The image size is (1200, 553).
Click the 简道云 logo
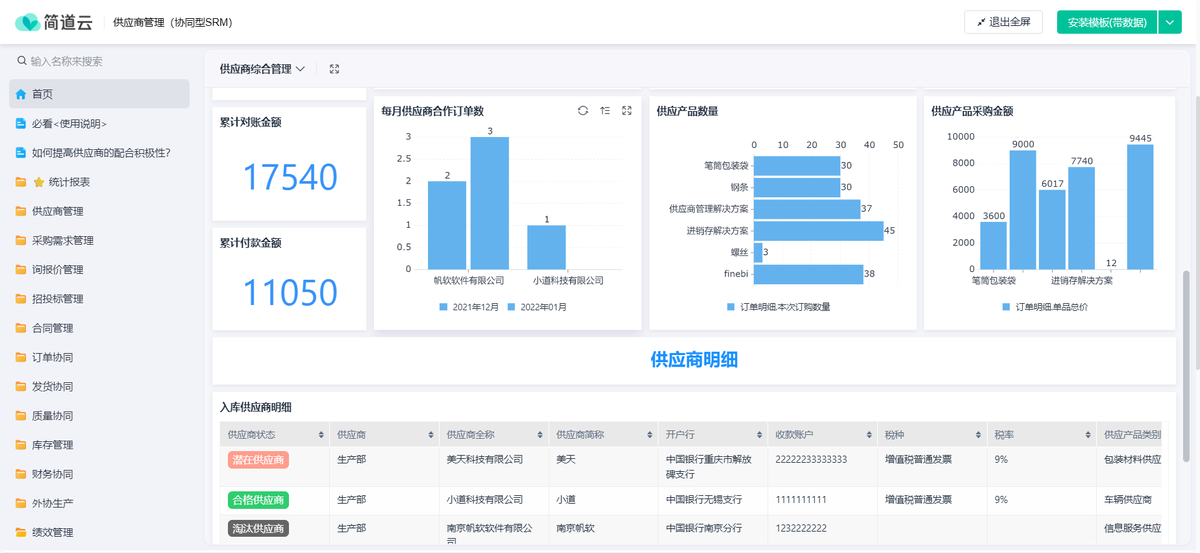pos(54,22)
